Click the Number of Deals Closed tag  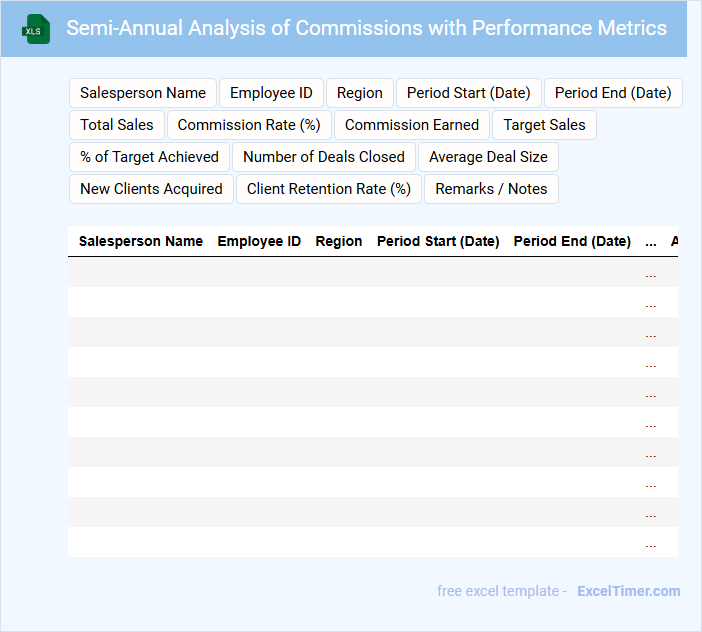324,157
